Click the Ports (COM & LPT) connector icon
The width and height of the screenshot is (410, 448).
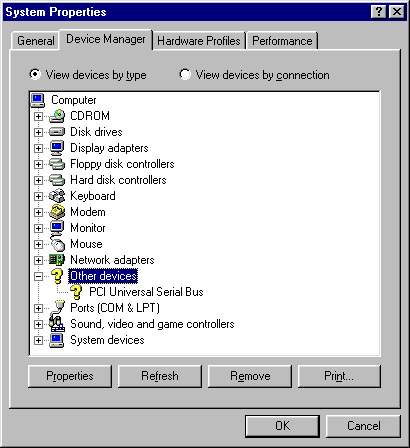pos(58,307)
